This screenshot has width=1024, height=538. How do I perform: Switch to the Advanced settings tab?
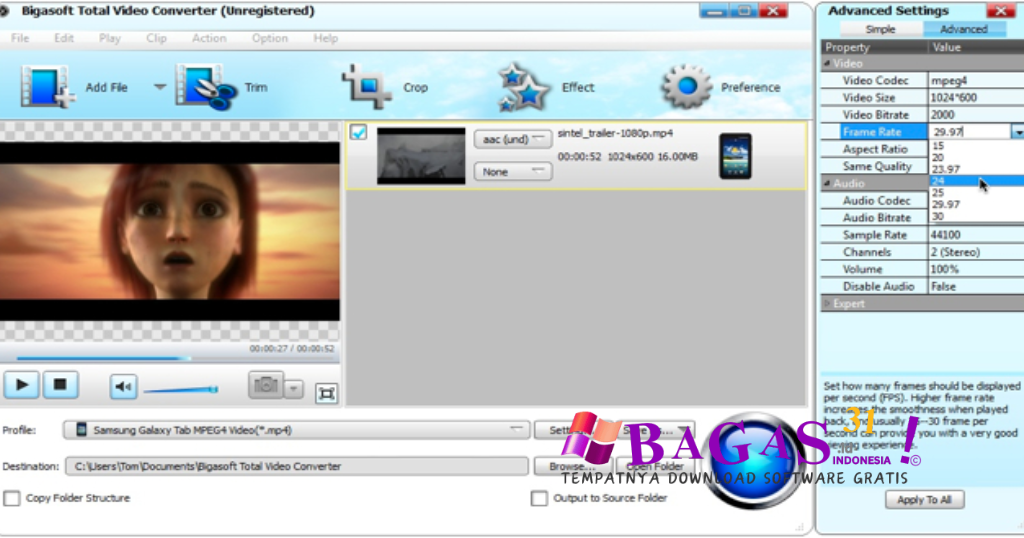(963, 29)
